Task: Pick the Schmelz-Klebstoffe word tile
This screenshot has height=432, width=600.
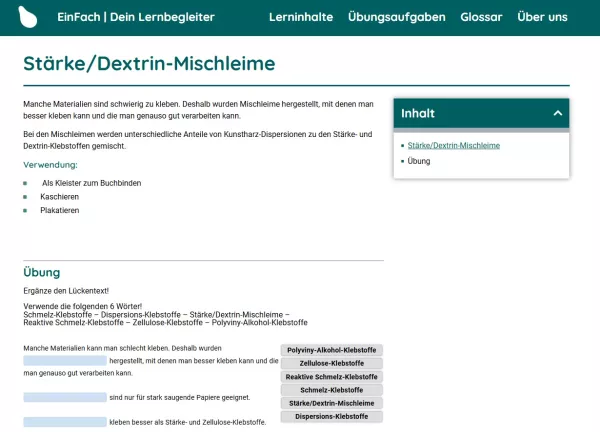Action: [331, 390]
